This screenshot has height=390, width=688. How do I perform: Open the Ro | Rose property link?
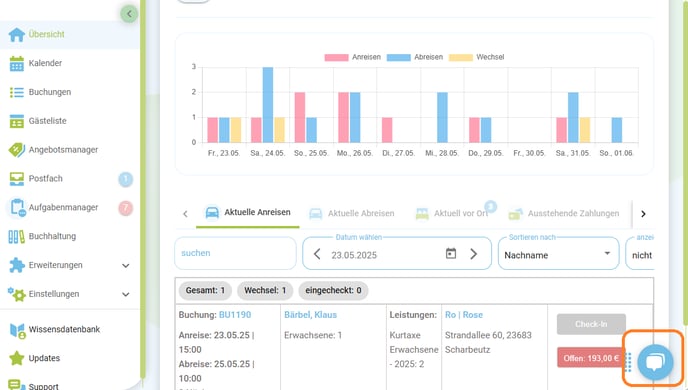point(464,315)
